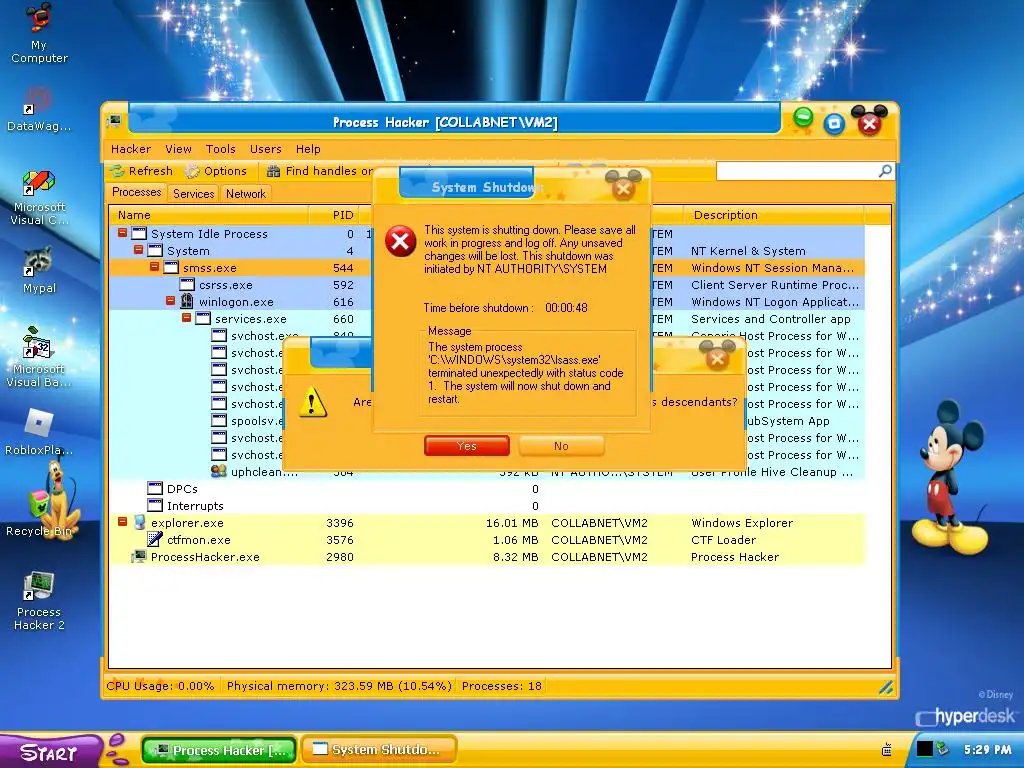Open the Tools menu

click(221, 149)
